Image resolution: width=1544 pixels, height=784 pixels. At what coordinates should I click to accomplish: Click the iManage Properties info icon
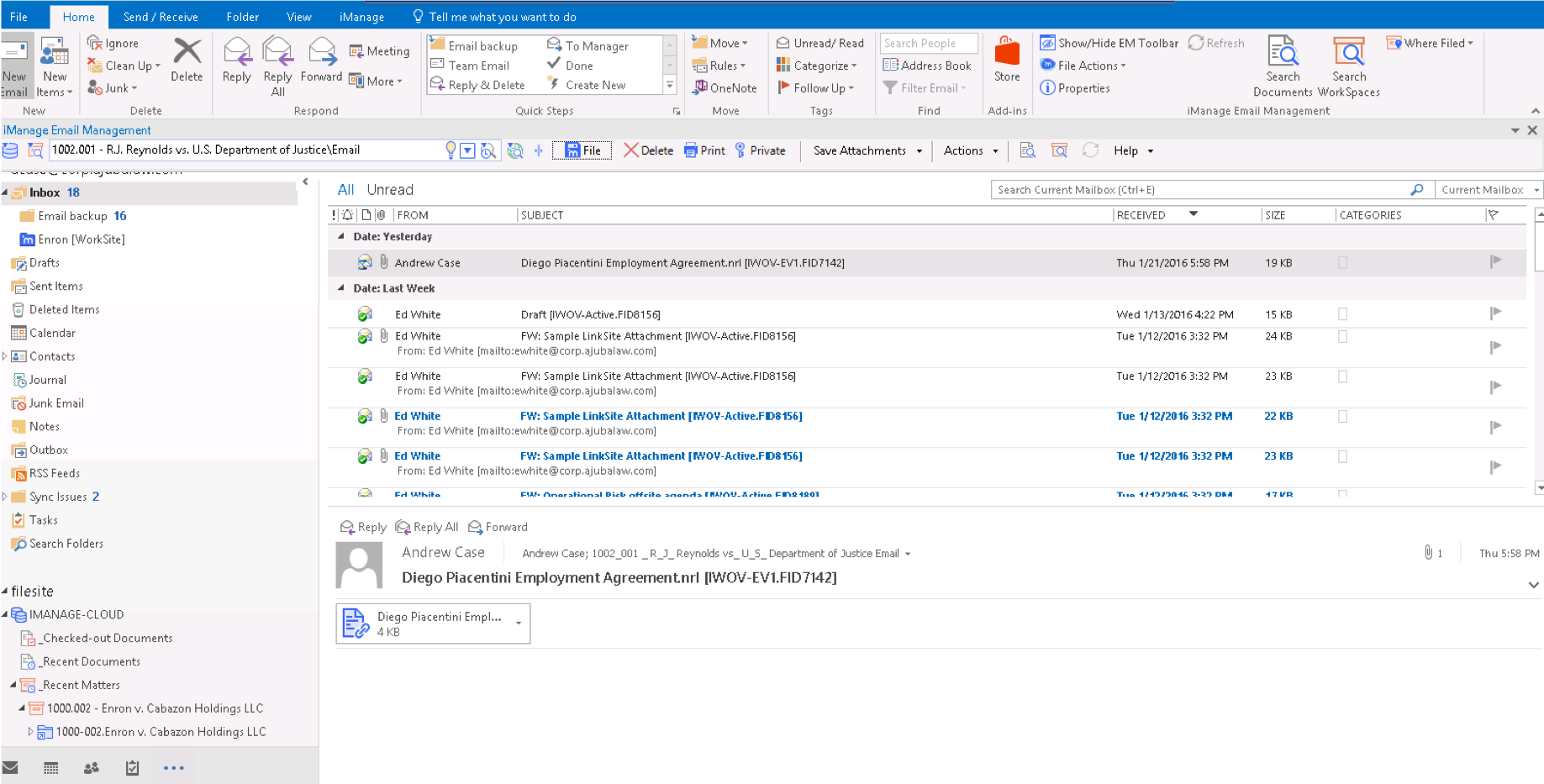pyautogui.click(x=1047, y=87)
